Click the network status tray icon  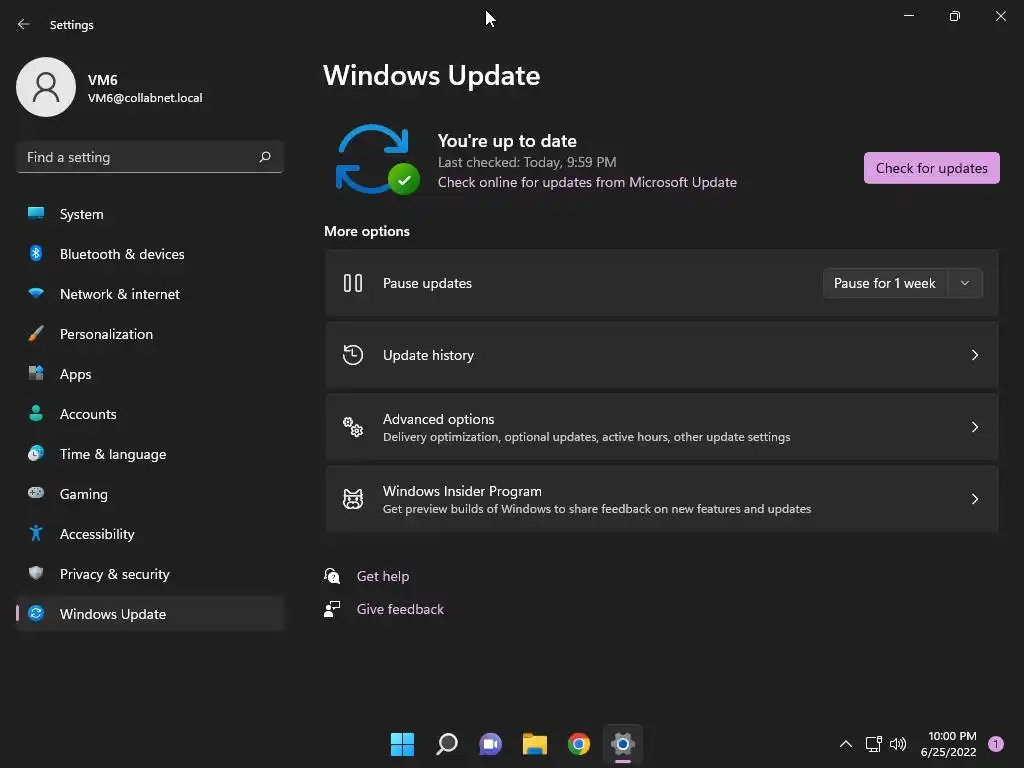873,744
